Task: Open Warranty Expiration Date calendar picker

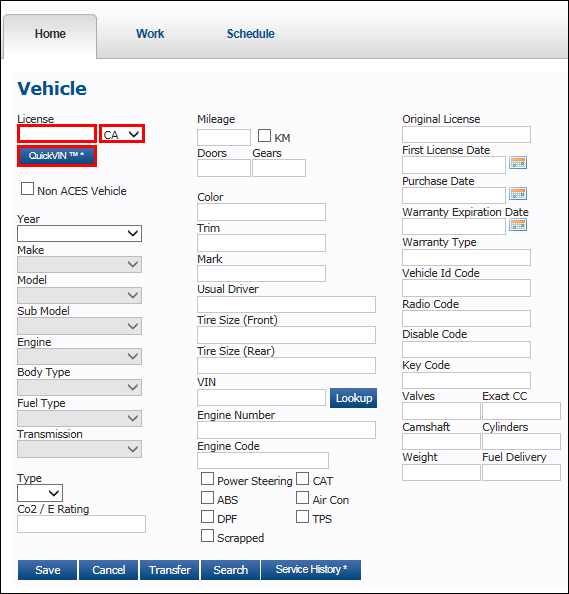Action: [518, 225]
